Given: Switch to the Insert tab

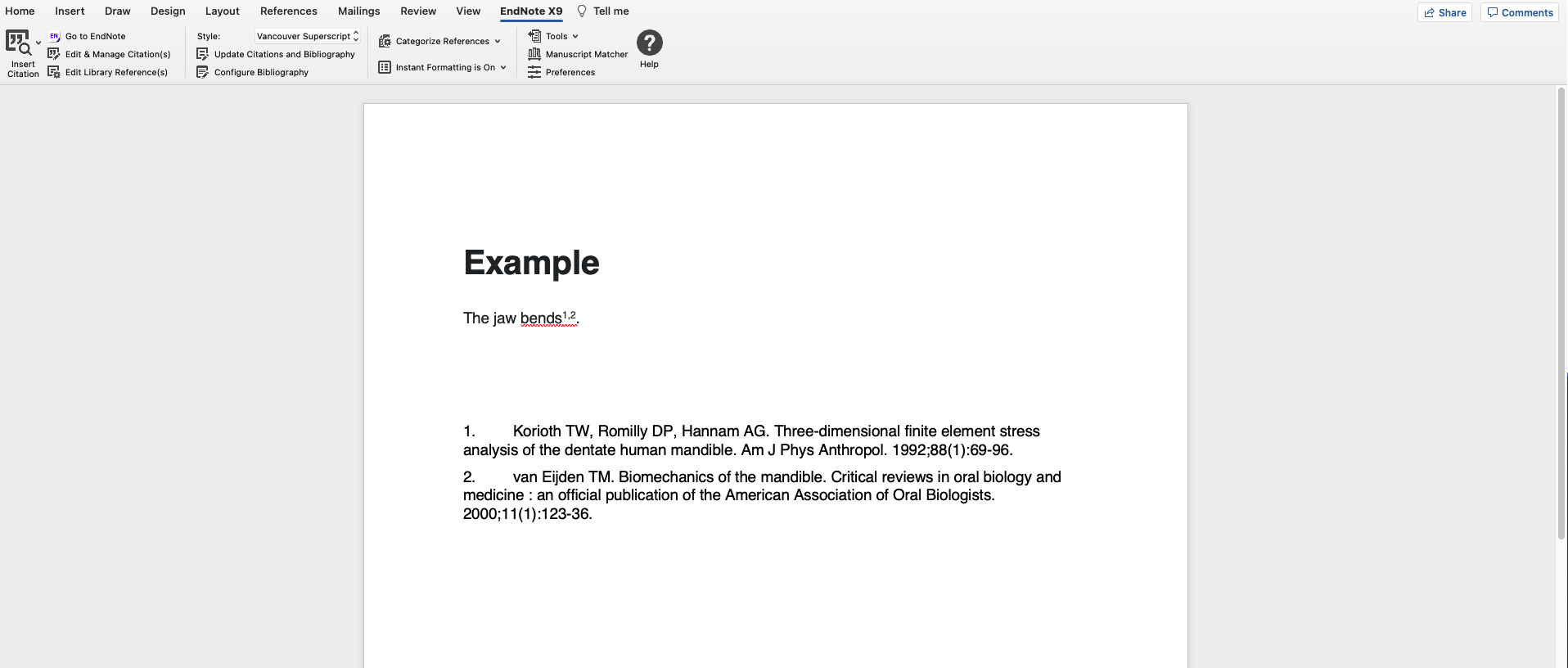Looking at the screenshot, I should pos(70,11).
